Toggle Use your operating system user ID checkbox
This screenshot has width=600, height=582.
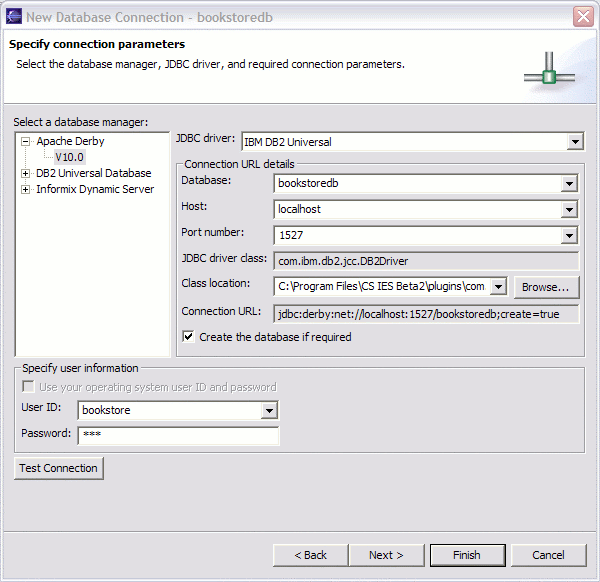tap(28, 386)
